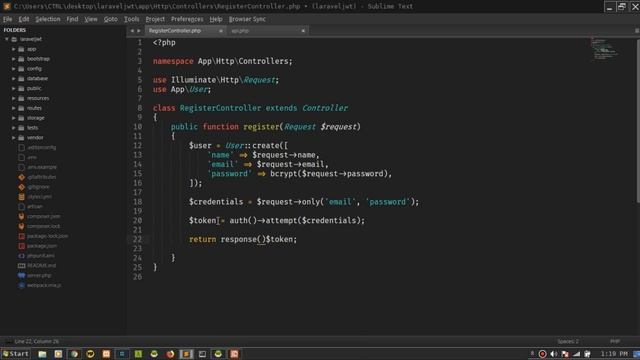This screenshot has height=360, width=640.
Task: Open the terminal taskbar icon
Action: pos(202,354)
